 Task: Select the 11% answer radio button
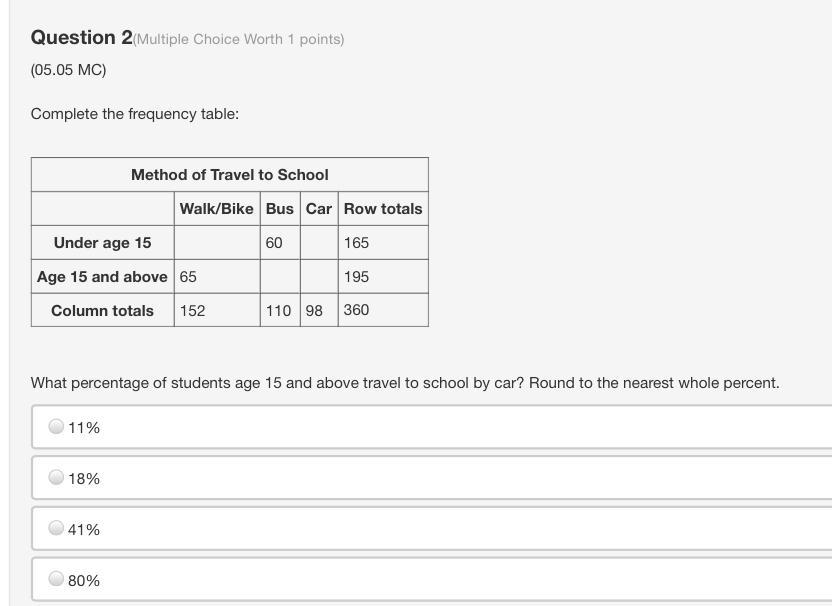pyautogui.click(x=56, y=427)
